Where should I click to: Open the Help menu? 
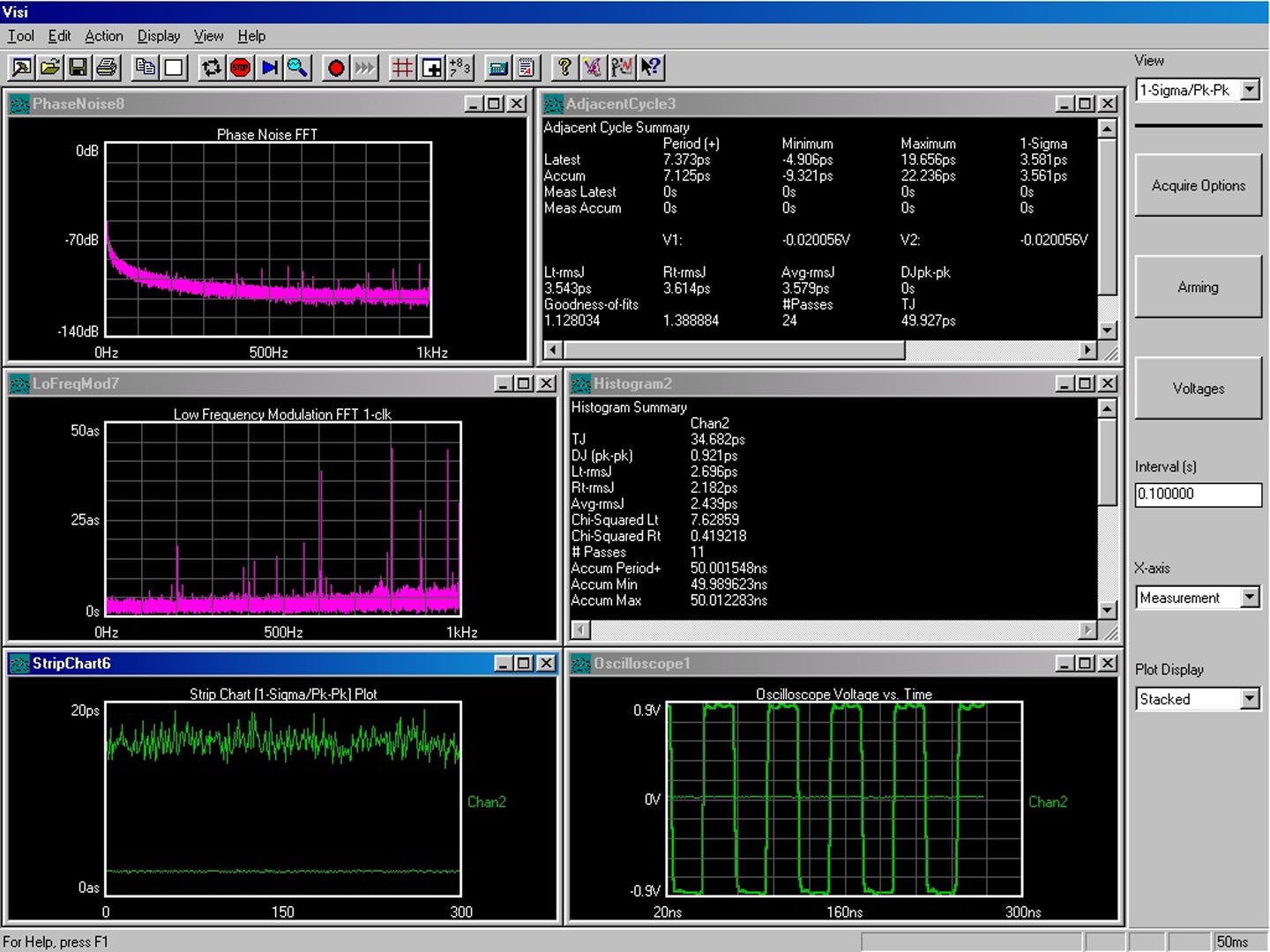click(251, 36)
